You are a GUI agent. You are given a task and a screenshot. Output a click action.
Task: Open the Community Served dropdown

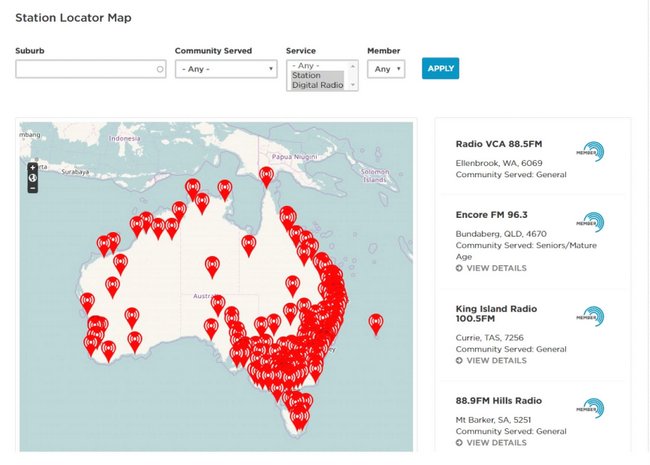coord(226,69)
